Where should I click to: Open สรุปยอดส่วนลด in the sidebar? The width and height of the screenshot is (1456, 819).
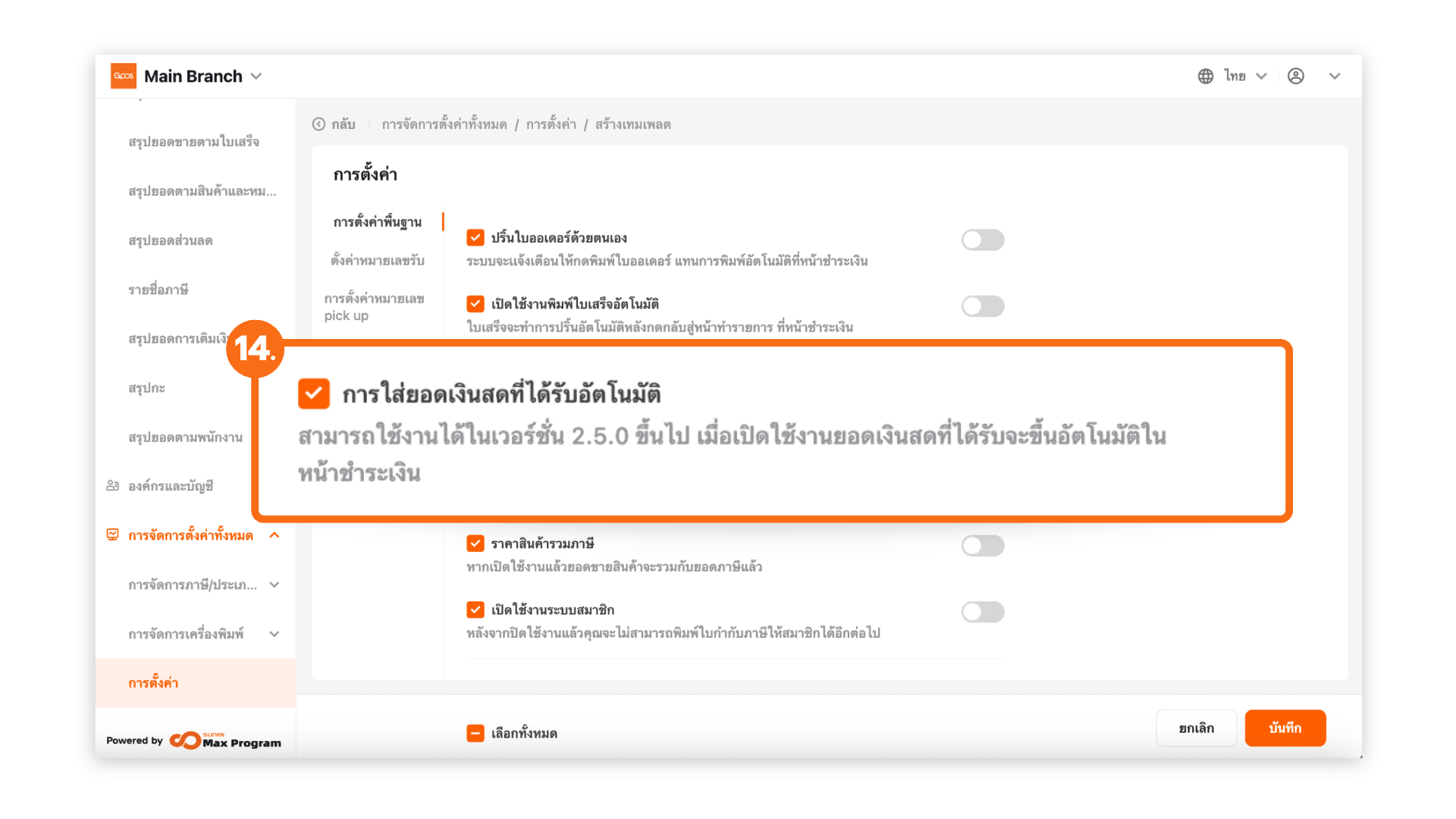pyautogui.click(x=171, y=241)
